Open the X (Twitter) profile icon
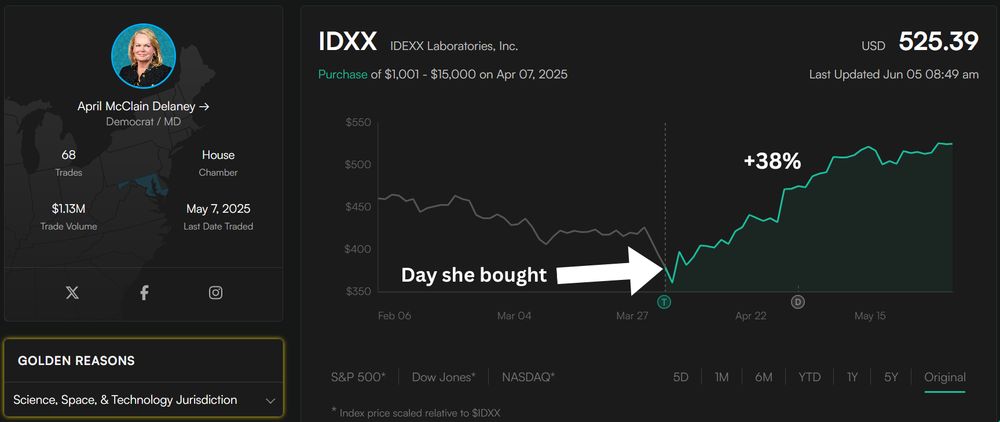 (72, 293)
